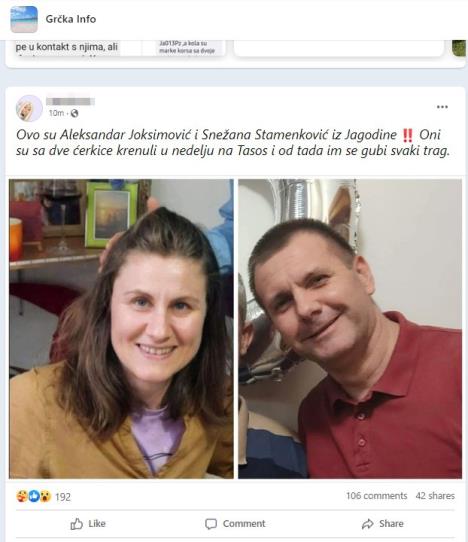468x542 pixels.
Task: Open the 10m post timestamp
Action: [56, 113]
